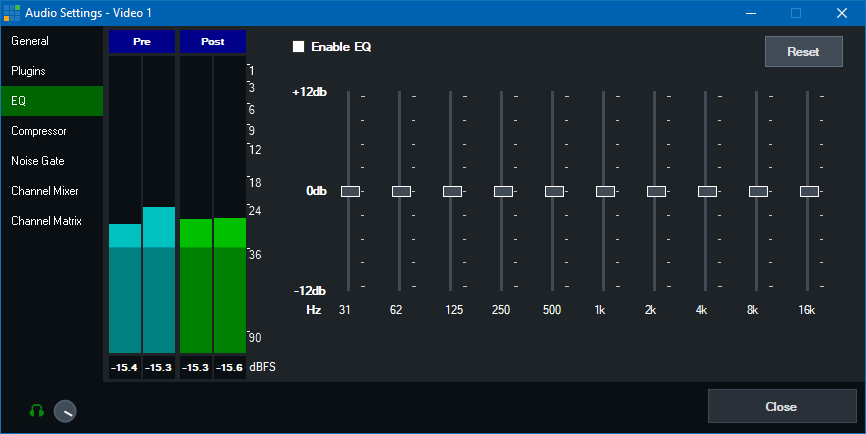The image size is (866, 434).
Task: Click the 4k band slider handle
Action: (707, 191)
